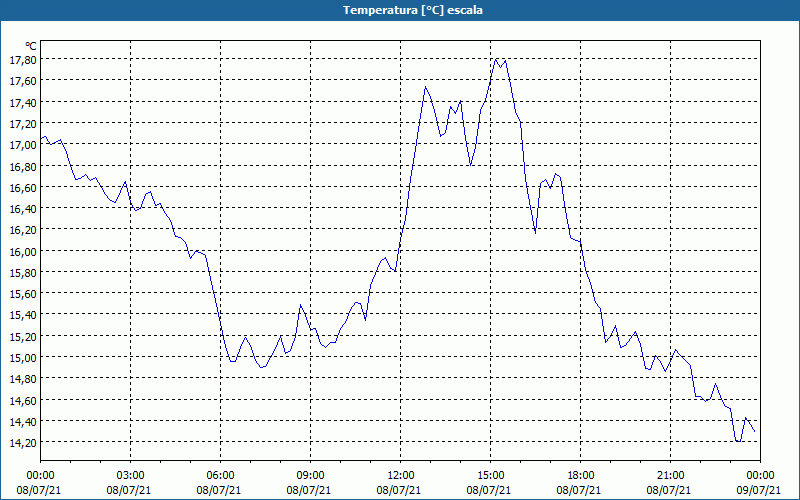Select the 06:00 time label
The width and height of the screenshot is (800, 500).
[x=220, y=476]
